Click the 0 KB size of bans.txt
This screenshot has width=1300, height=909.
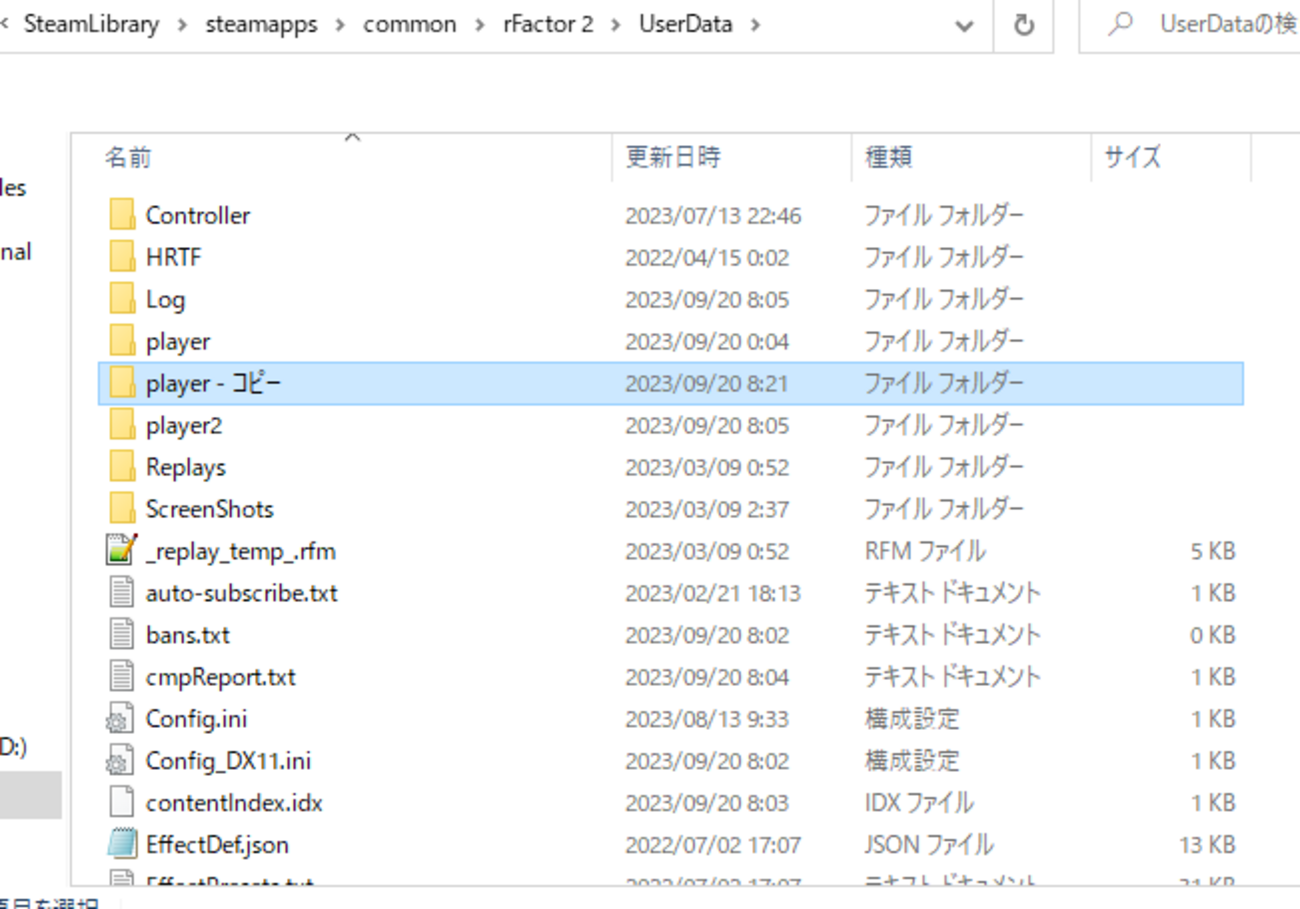point(1213,636)
